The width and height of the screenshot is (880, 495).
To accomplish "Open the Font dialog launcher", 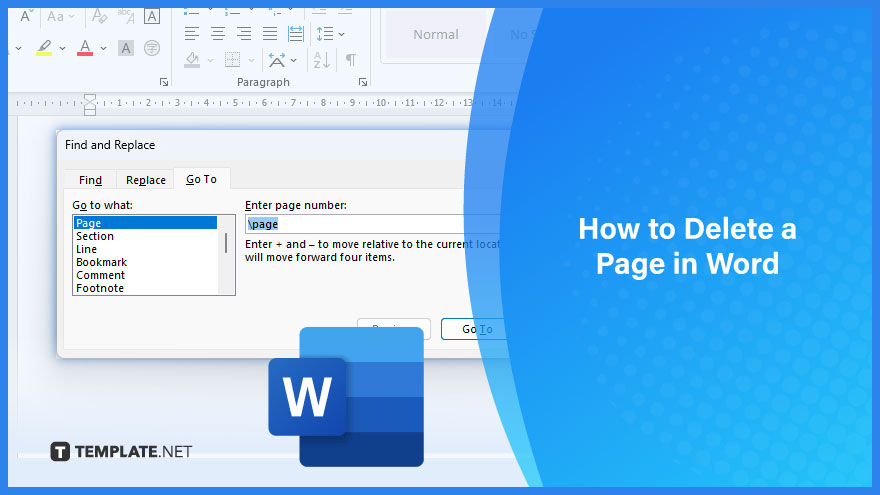I will (x=164, y=82).
